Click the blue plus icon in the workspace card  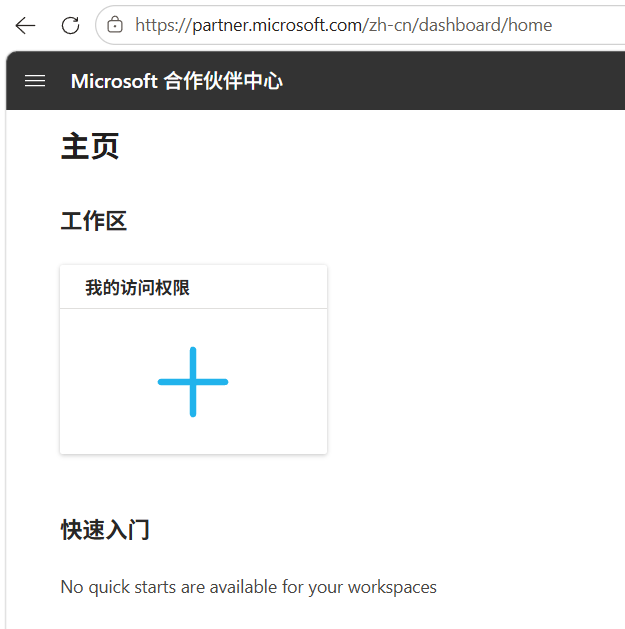click(x=193, y=382)
